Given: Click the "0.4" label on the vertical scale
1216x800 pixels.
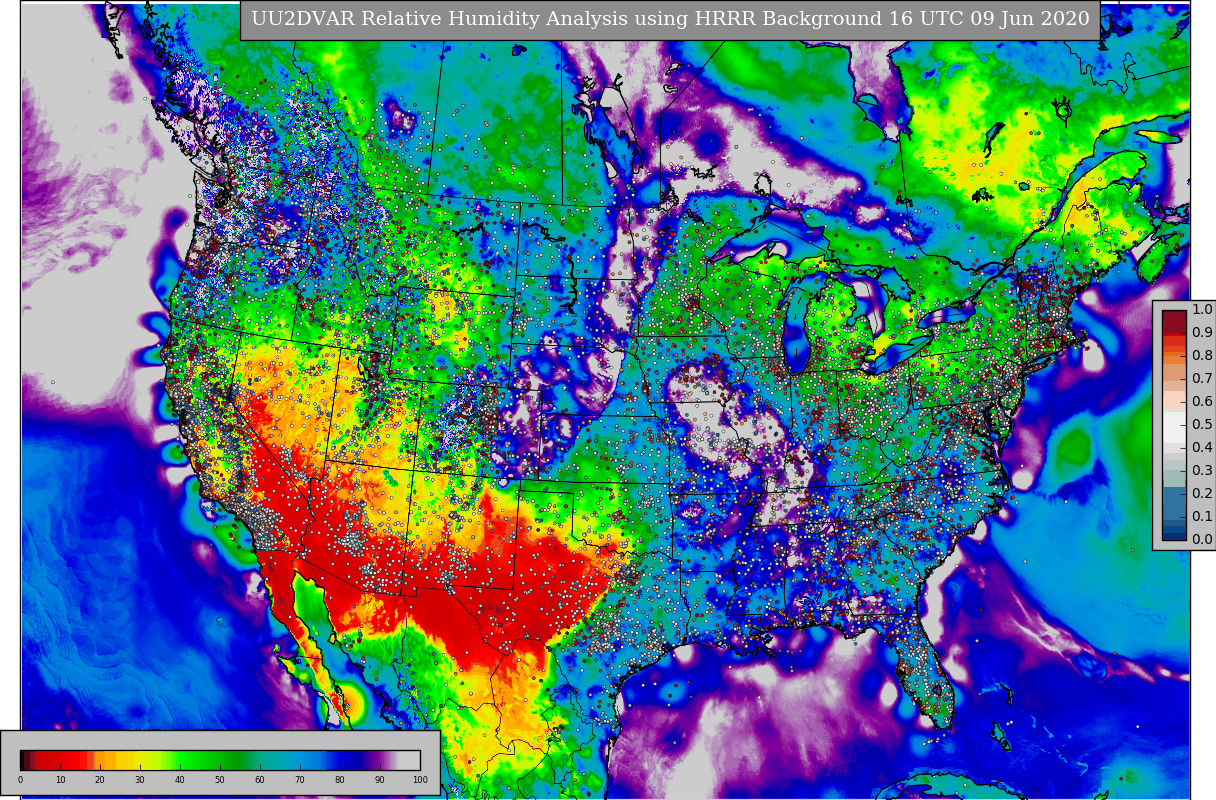Looking at the screenshot, I should pyautogui.click(x=1202, y=448).
